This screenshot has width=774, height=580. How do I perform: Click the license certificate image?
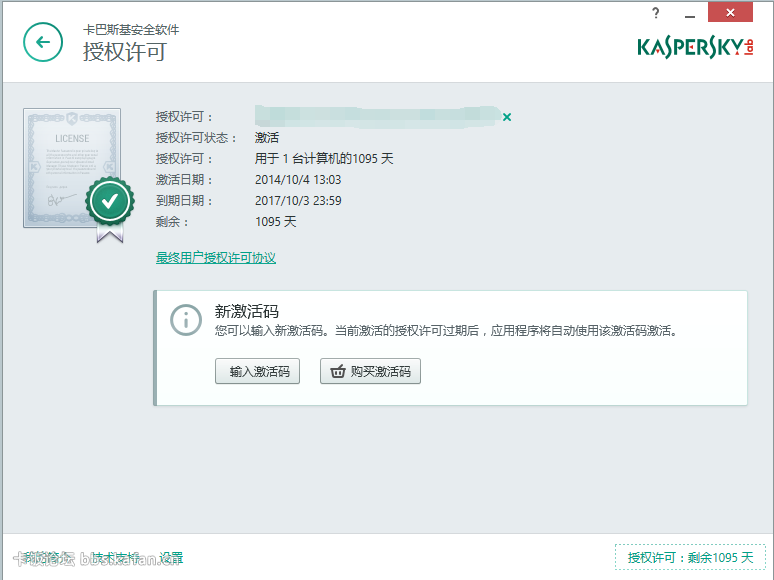pyautogui.click(x=72, y=168)
